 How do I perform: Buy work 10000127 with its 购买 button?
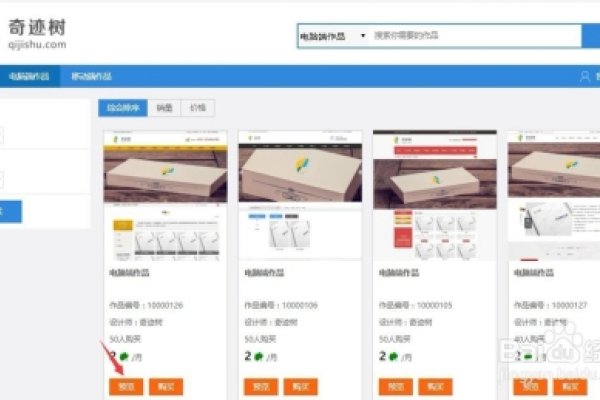570,387
